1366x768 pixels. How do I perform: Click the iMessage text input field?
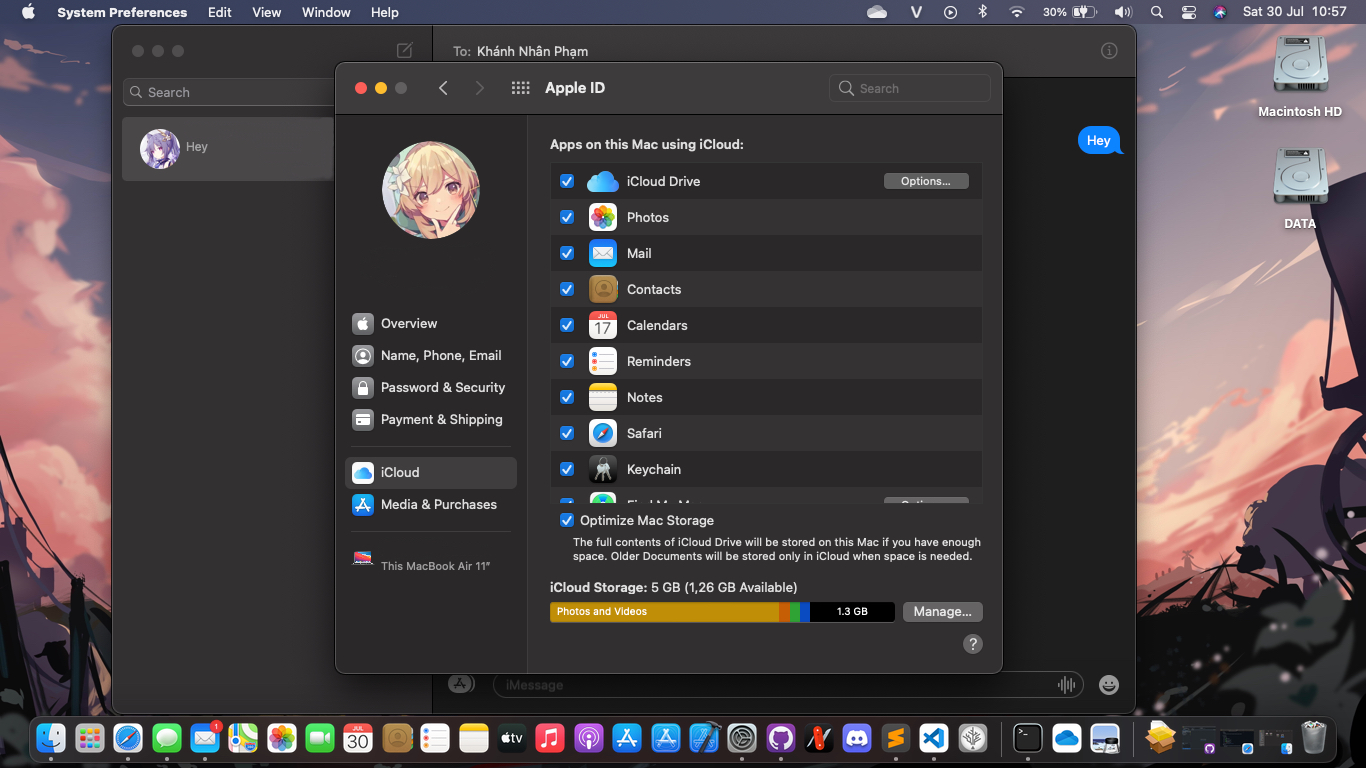point(788,685)
